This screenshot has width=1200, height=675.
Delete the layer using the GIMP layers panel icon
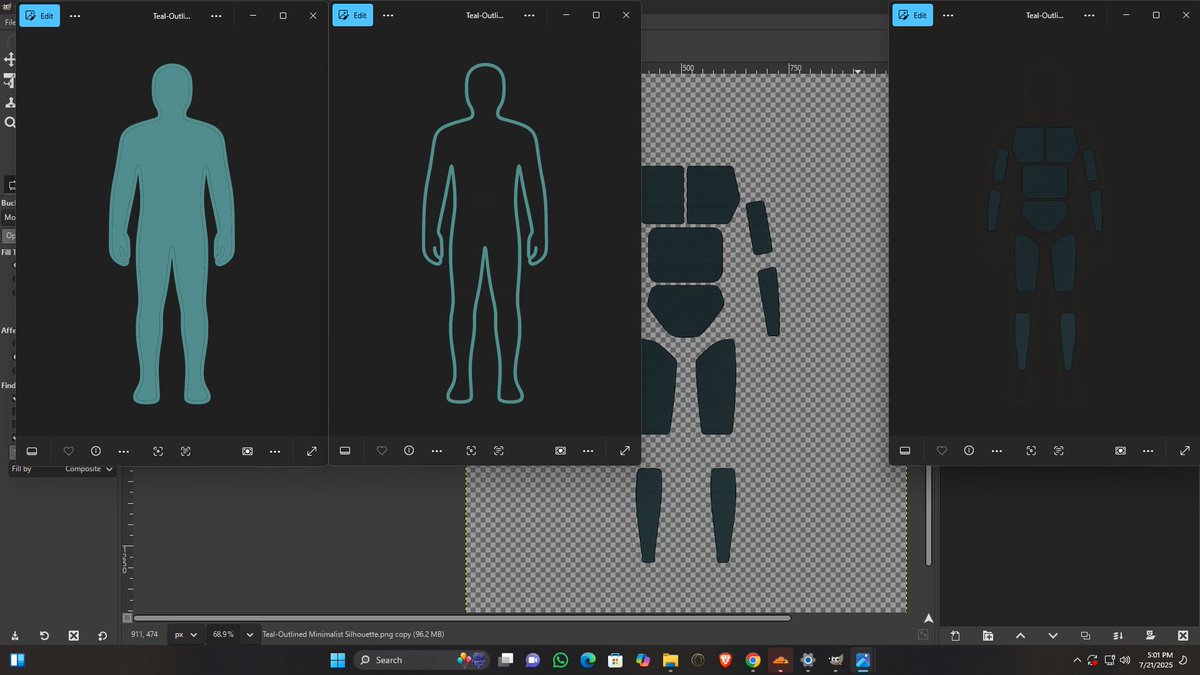[x=1182, y=636]
